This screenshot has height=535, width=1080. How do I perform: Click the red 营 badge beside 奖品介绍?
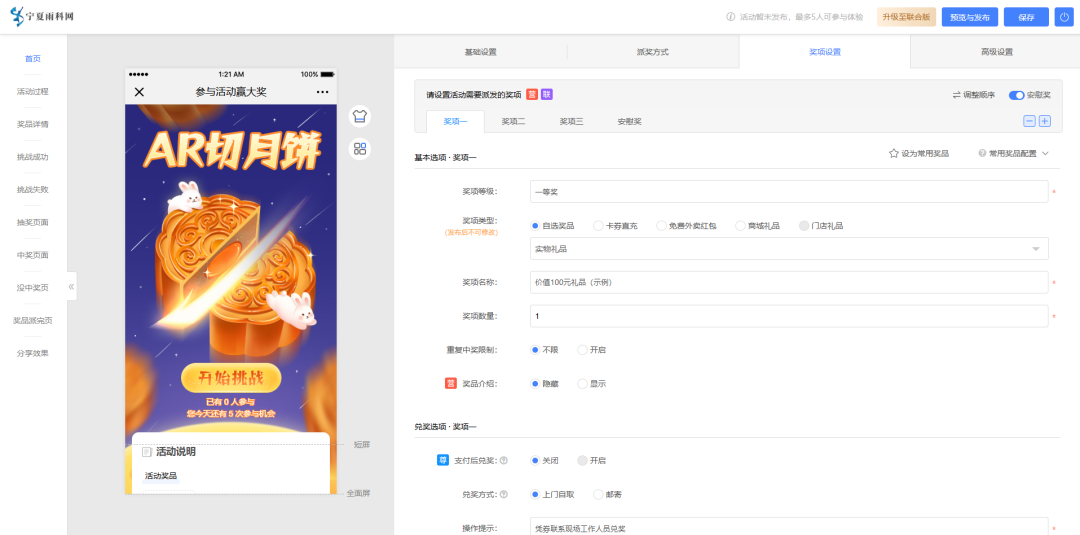(450, 384)
